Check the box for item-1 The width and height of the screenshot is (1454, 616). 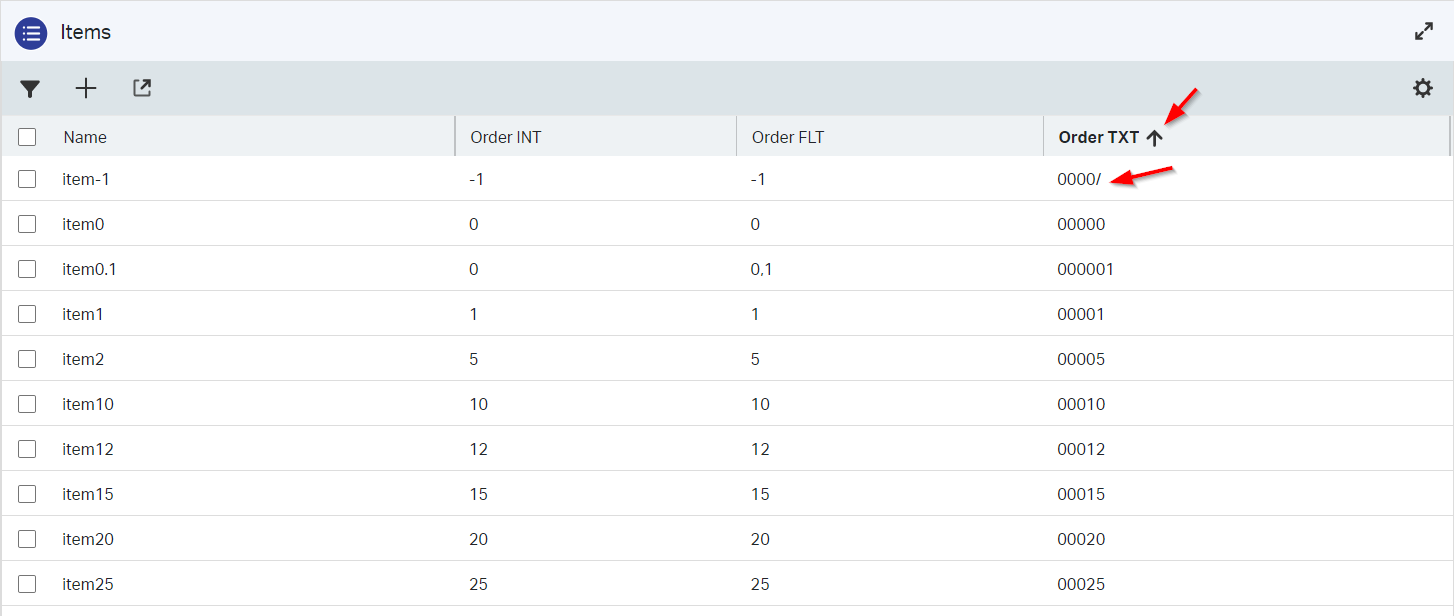(x=27, y=179)
